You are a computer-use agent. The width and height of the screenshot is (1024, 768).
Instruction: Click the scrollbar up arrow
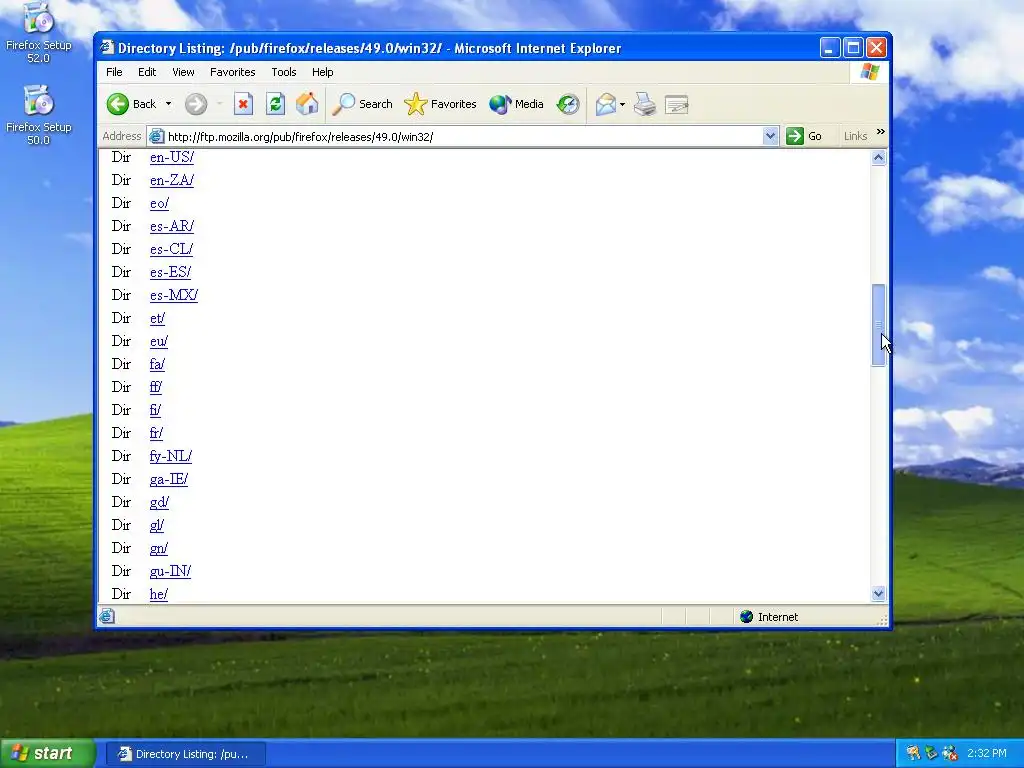(878, 157)
